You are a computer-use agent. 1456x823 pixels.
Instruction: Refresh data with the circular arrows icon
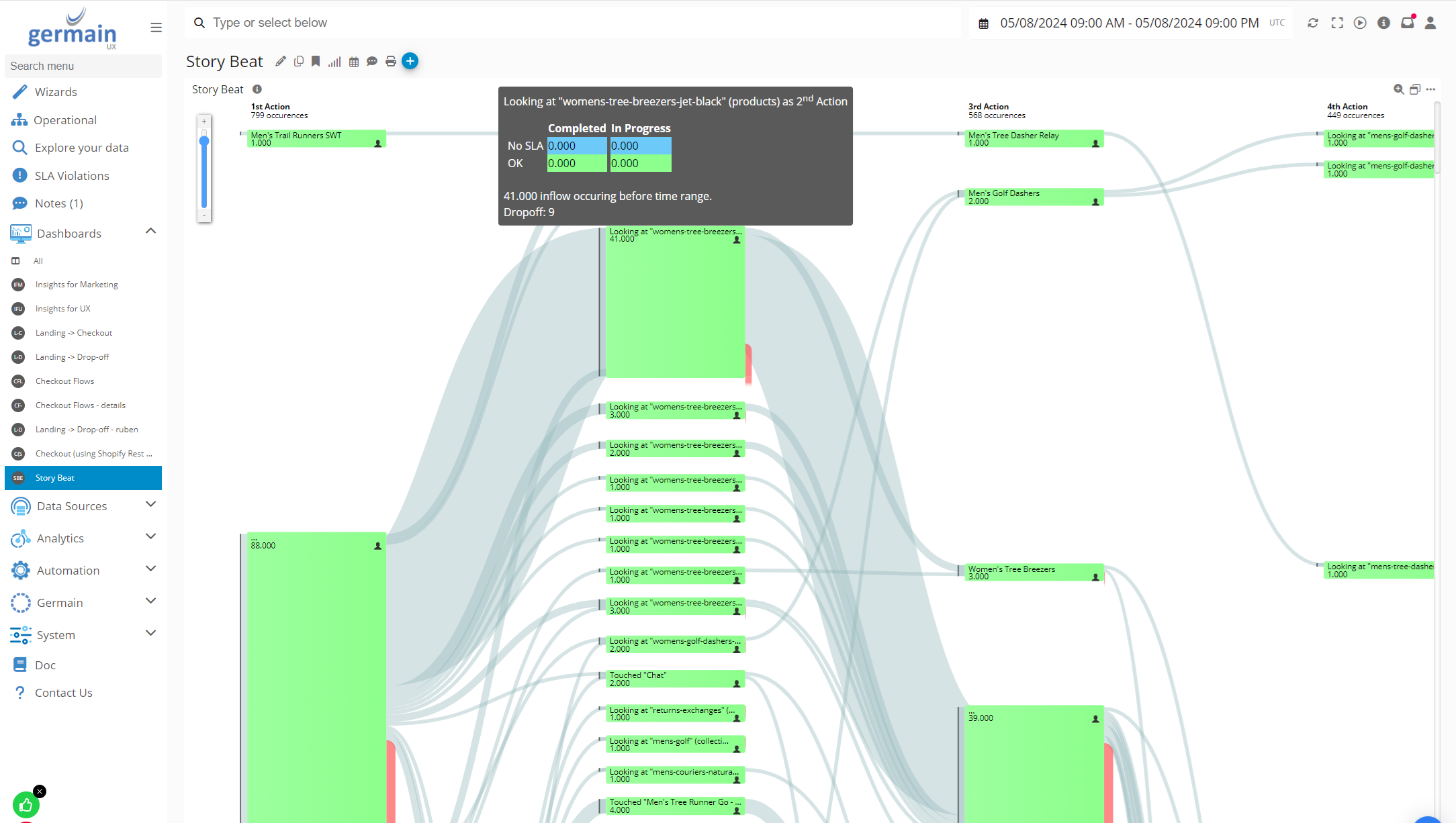1313,22
